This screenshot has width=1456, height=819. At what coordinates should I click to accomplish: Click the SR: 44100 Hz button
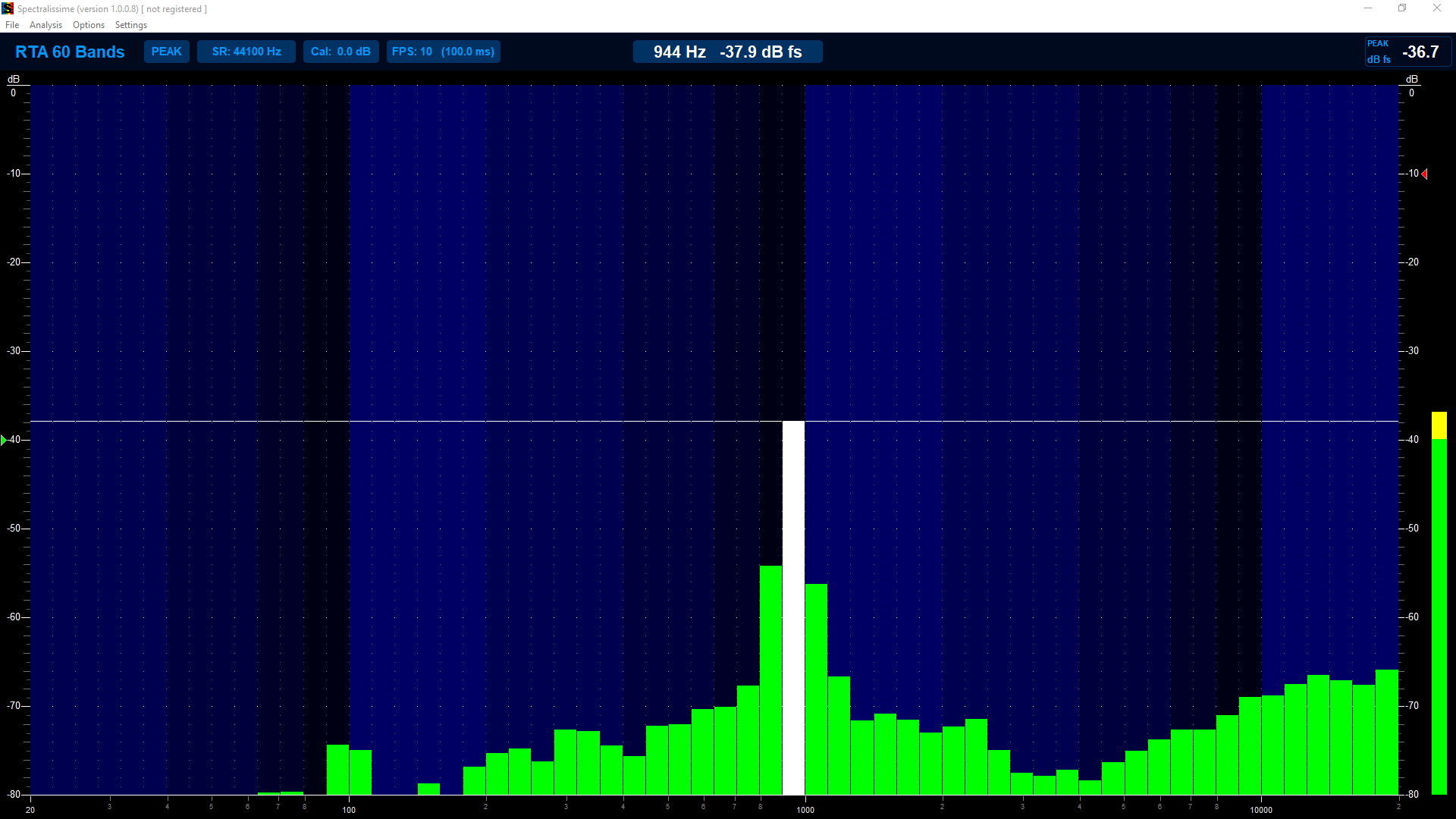(x=246, y=52)
